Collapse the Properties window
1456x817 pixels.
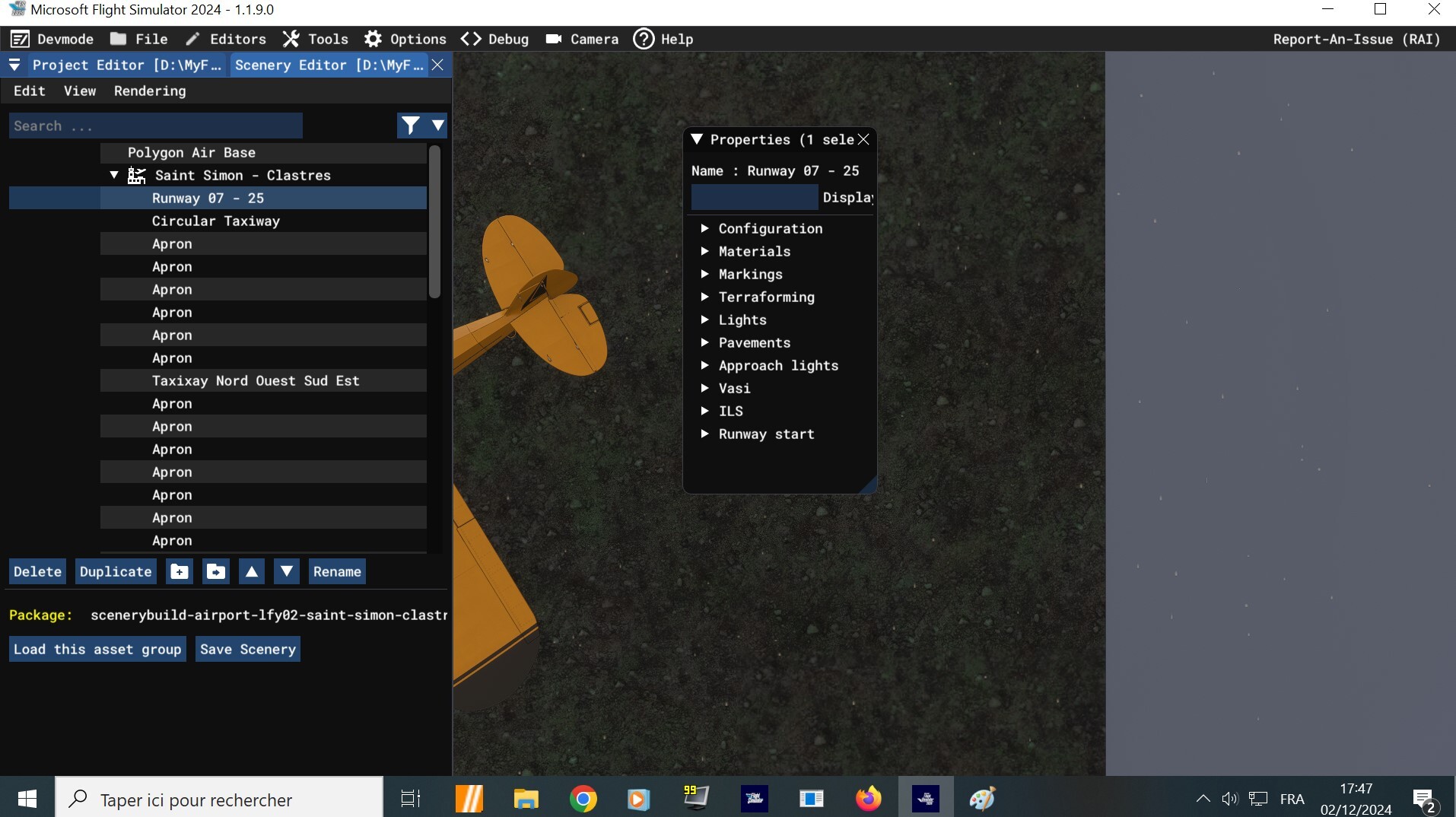[696, 140]
